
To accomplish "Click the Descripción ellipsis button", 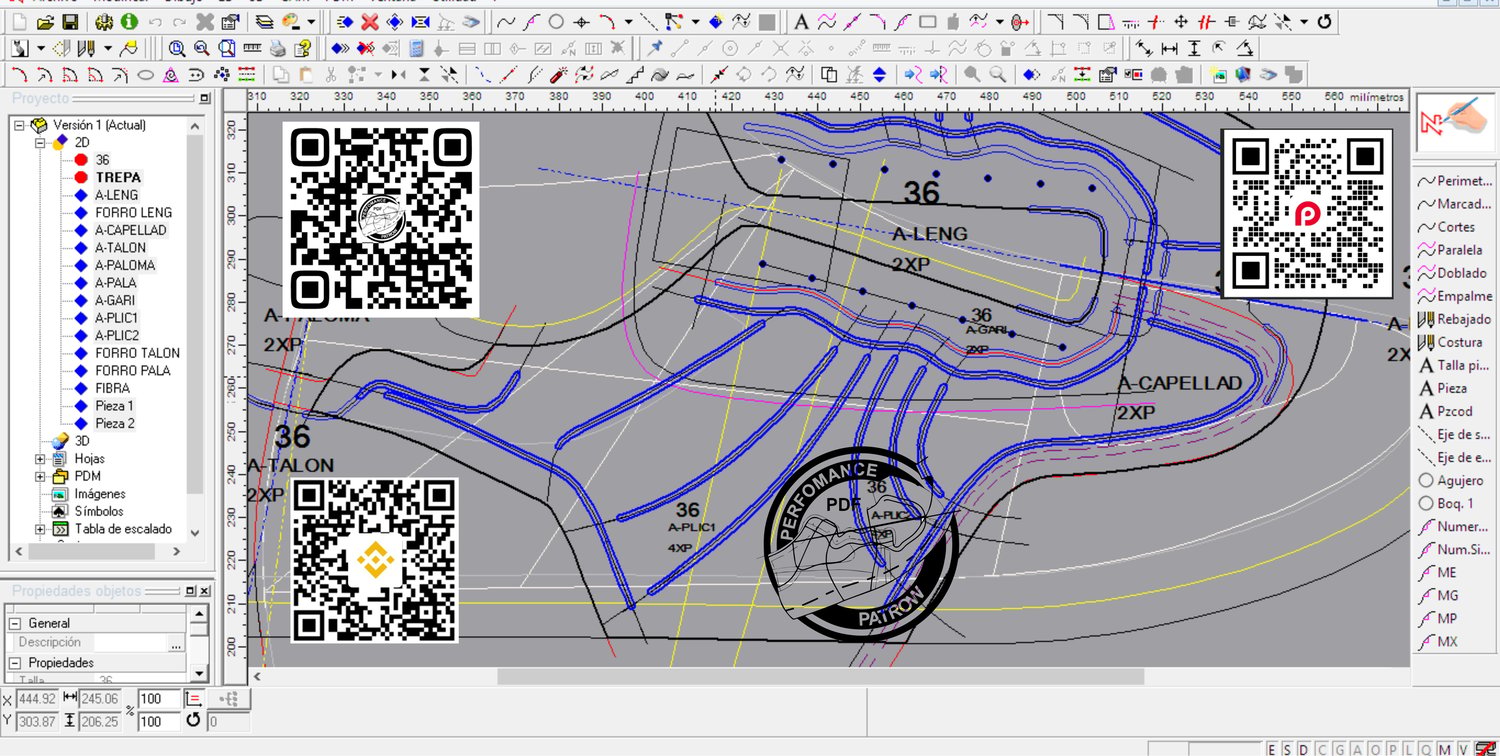I will pyautogui.click(x=176, y=643).
